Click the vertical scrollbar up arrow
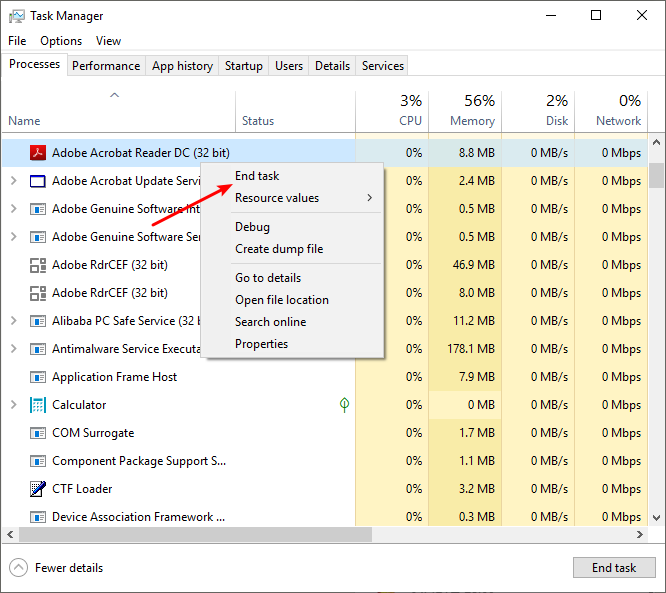 click(656, 142)
